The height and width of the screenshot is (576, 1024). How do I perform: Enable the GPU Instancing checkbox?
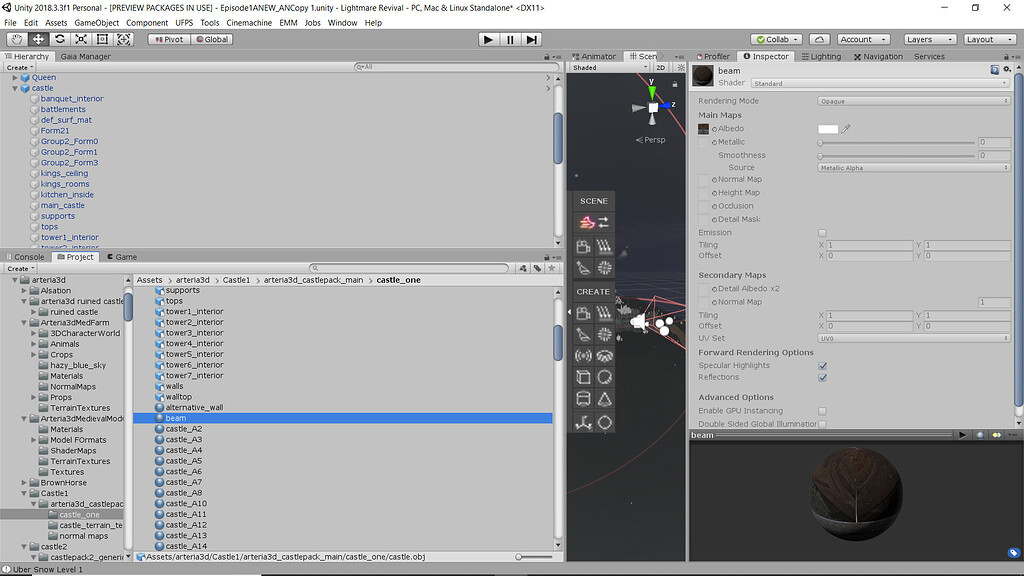pyautogui.click(x=823, y=410)
